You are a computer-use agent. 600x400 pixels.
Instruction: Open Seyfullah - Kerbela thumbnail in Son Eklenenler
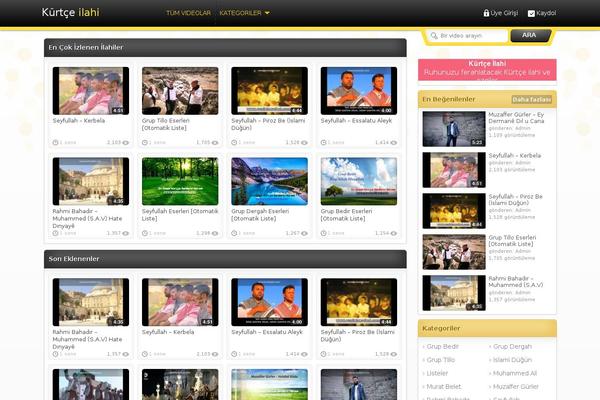click(180, 302)
